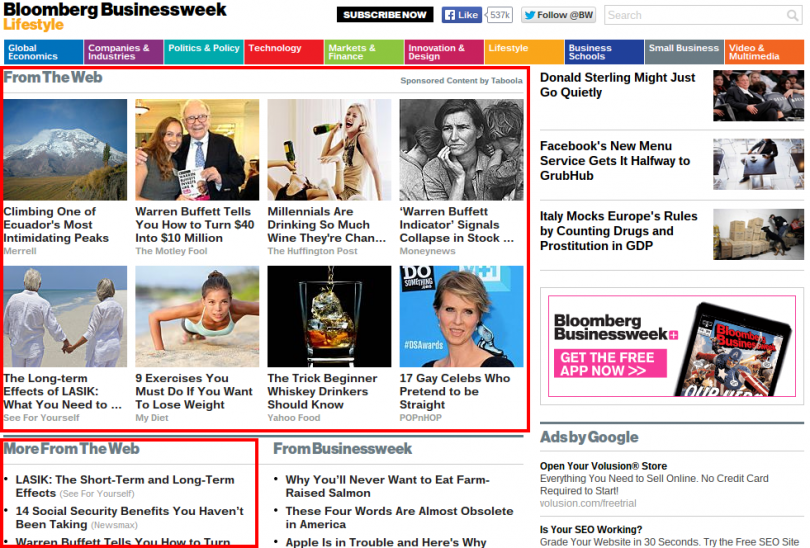The image size is (810, 548).
Task: Open the Global Economics tab
Action: 43,52
